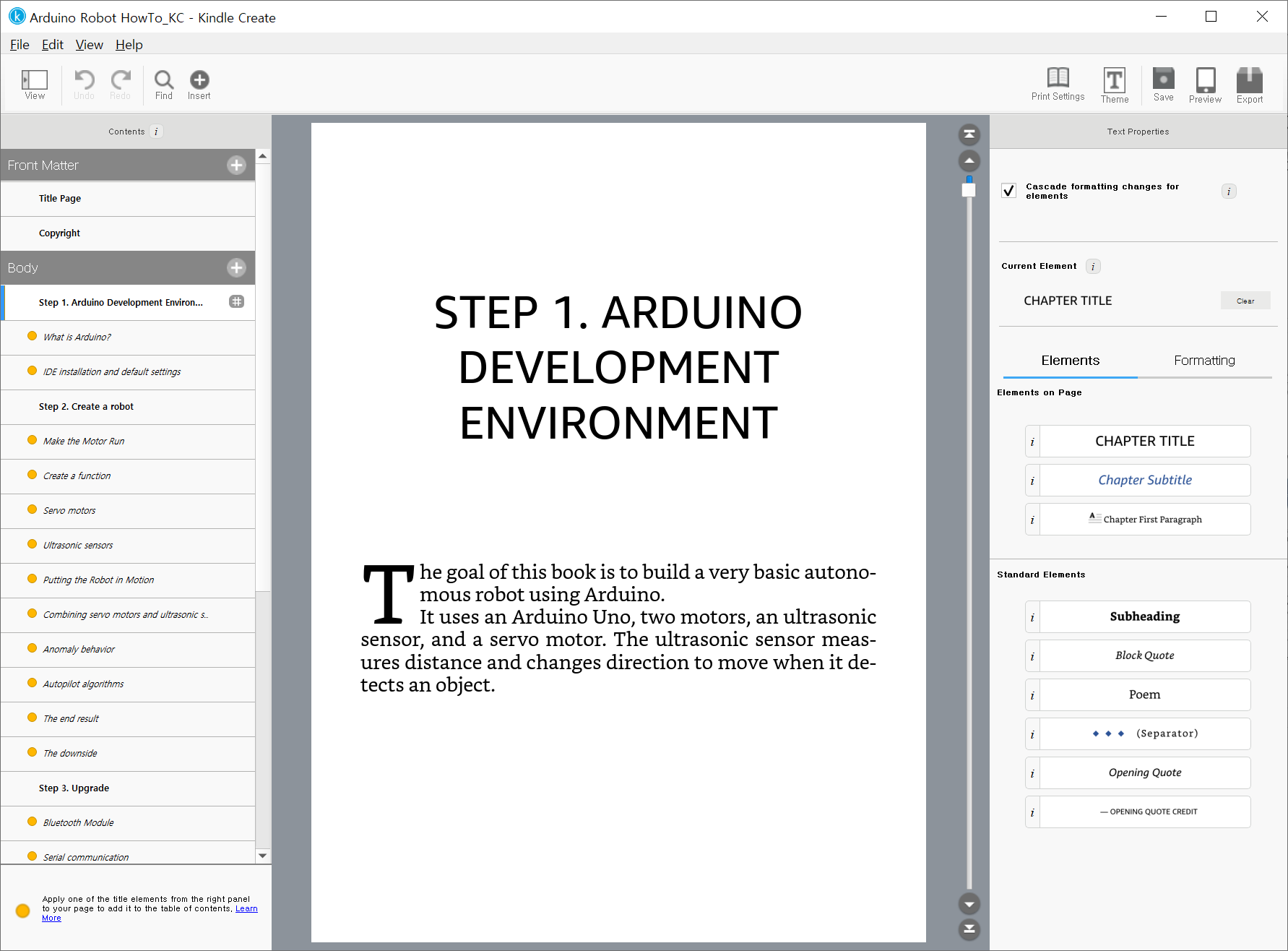
Task: Click info icon next to Contents
Action: [x=156, y=132]
